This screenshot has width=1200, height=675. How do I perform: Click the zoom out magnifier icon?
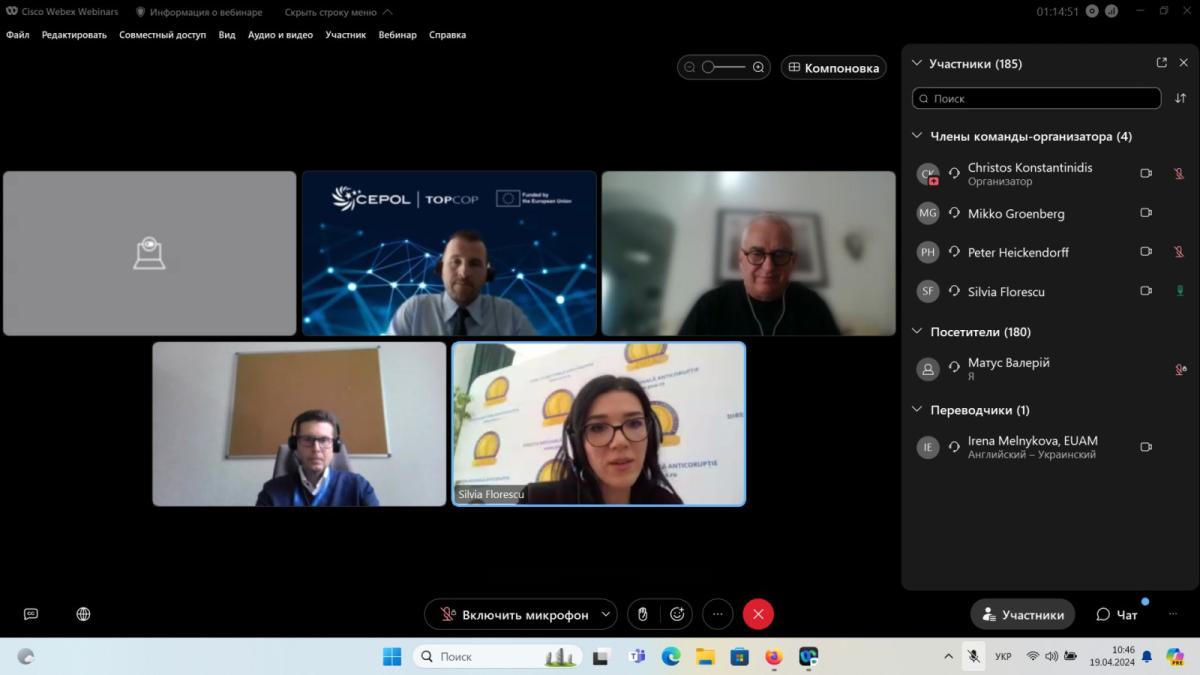click(x=690, y=68)
